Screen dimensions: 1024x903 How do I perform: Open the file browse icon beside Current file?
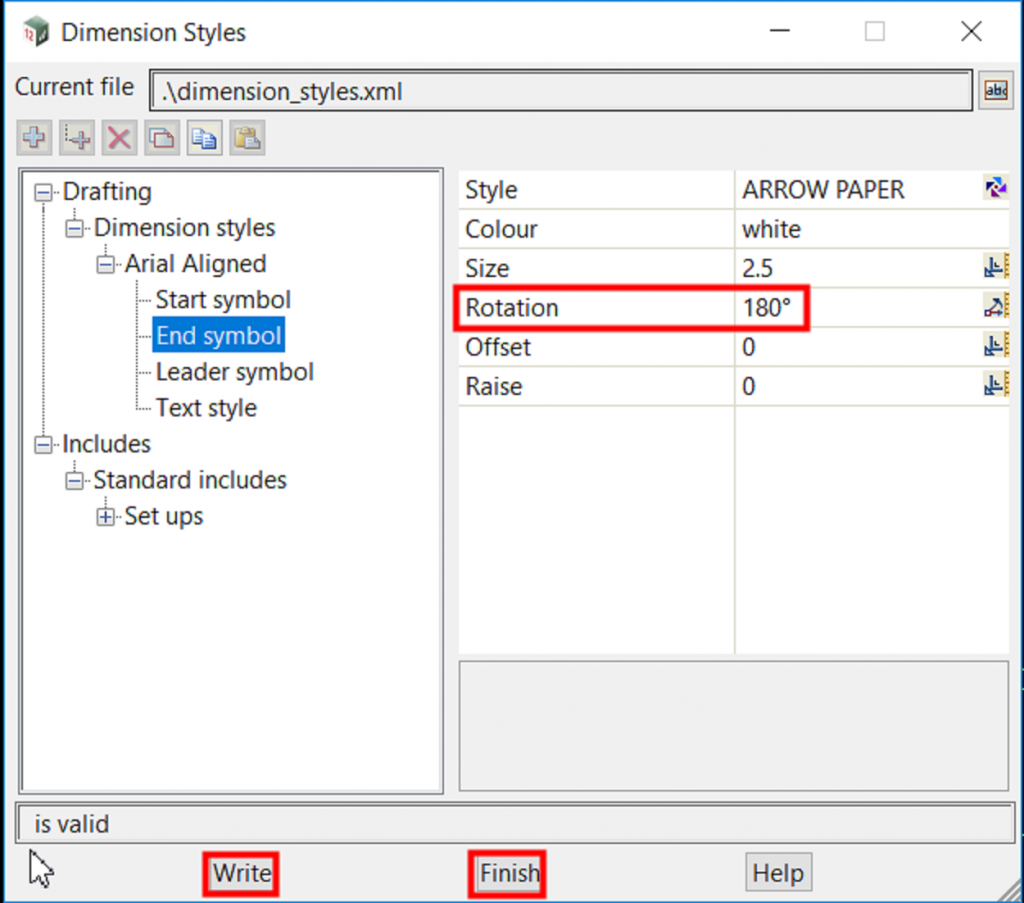[x=995, y=90]
